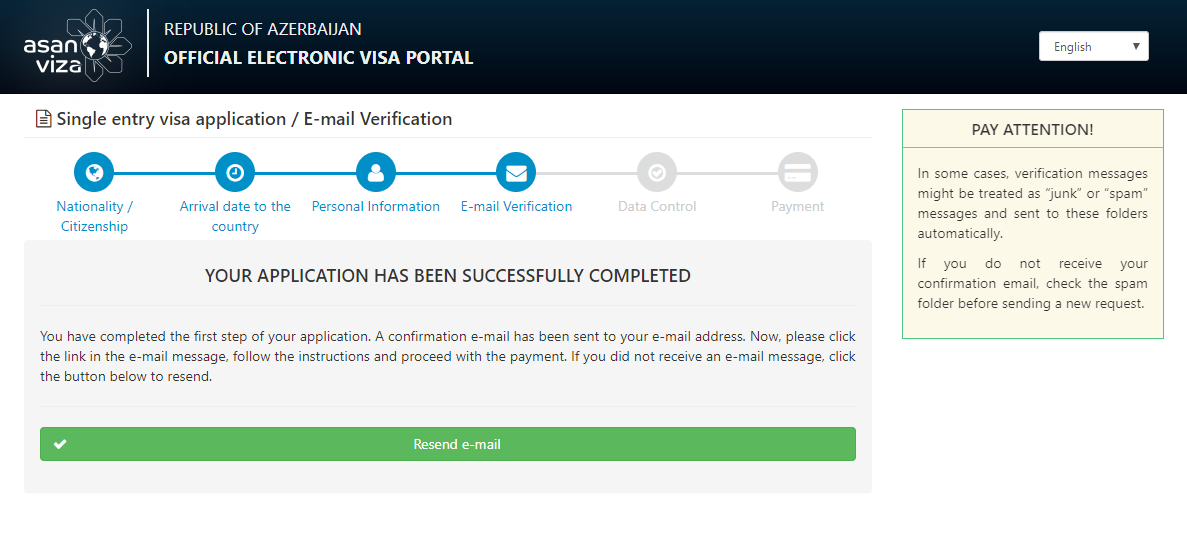The height and width of the screenshot is (546, 1187).
Task: Click the Resend e-mail button
Action: coord(448,444)
